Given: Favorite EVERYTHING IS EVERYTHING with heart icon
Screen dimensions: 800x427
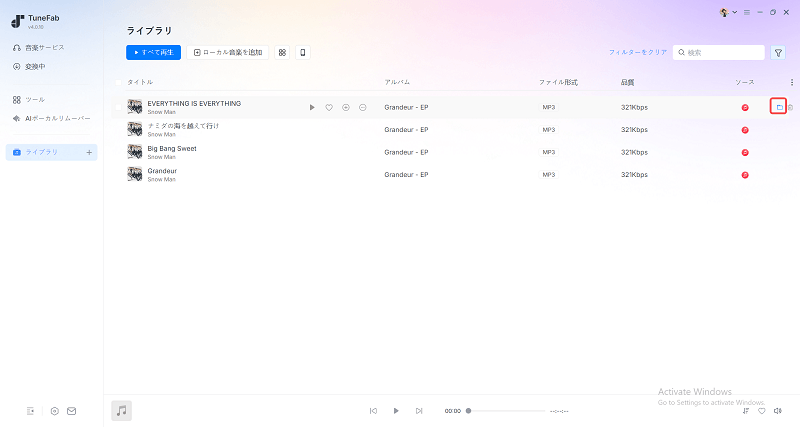Looking at the screenshot, I should click(x=329, y=108).
